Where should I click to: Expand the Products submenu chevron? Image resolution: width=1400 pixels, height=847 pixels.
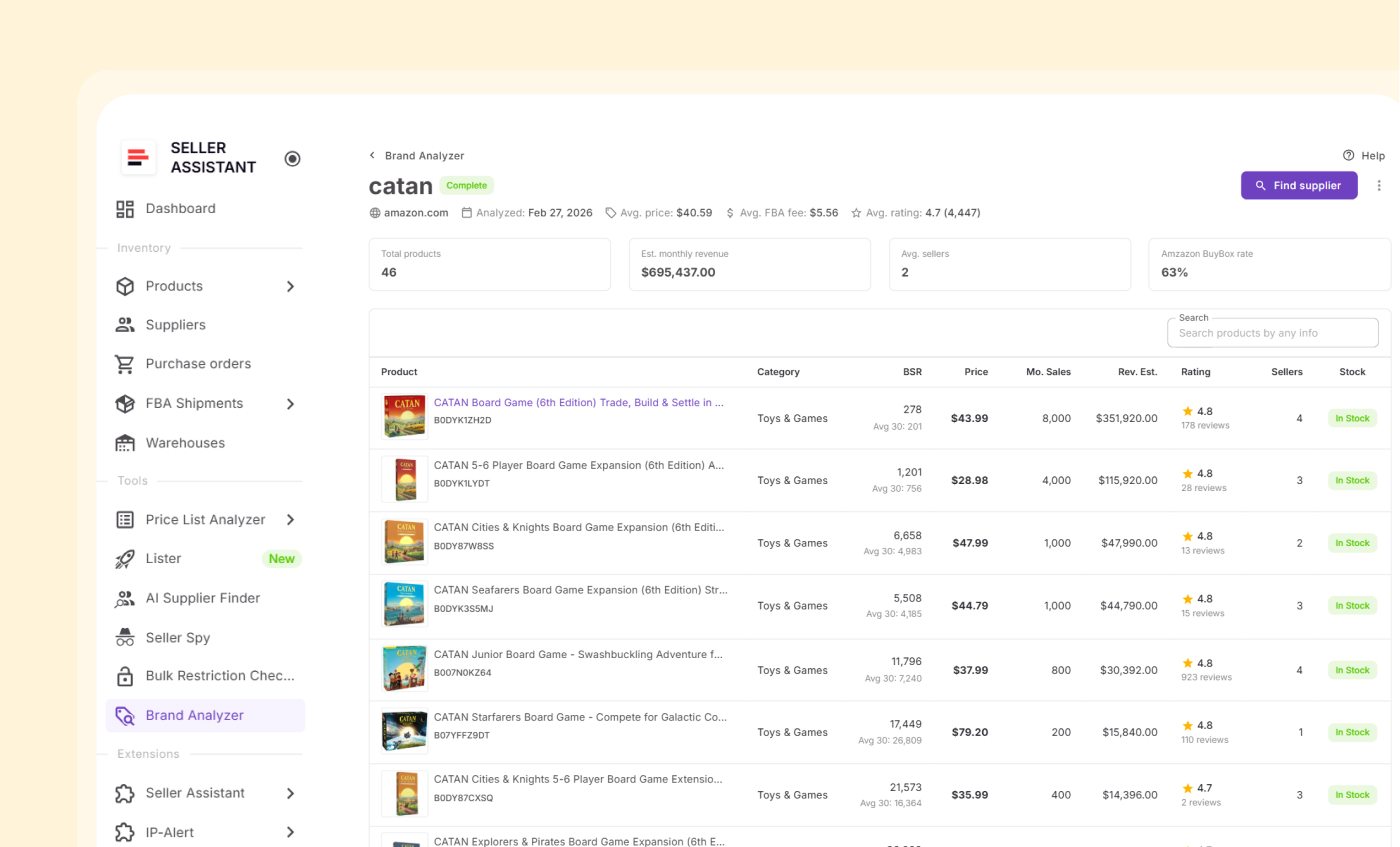[x=290, y=287]
